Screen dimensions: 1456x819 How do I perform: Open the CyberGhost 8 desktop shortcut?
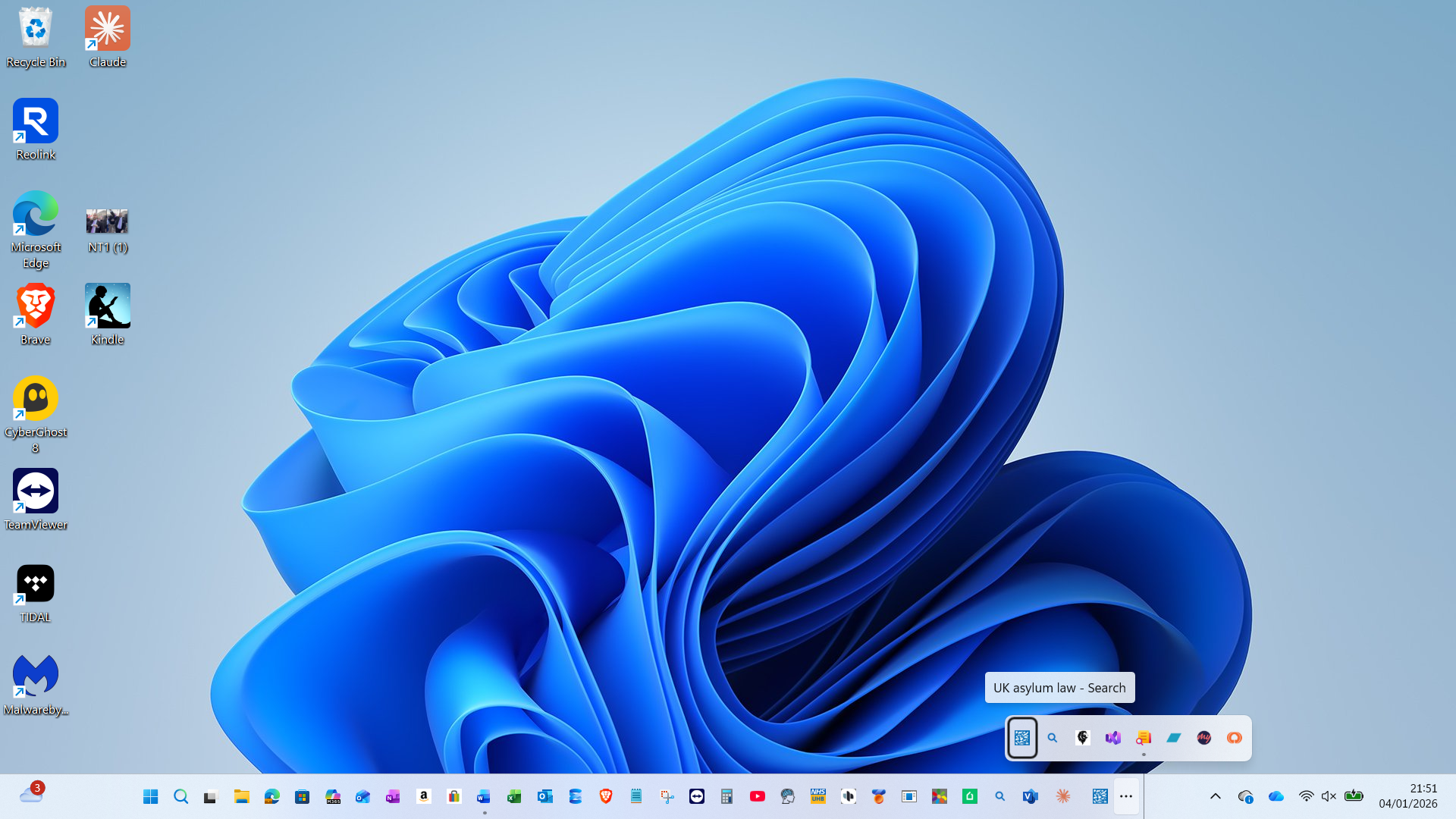point(36,399)
